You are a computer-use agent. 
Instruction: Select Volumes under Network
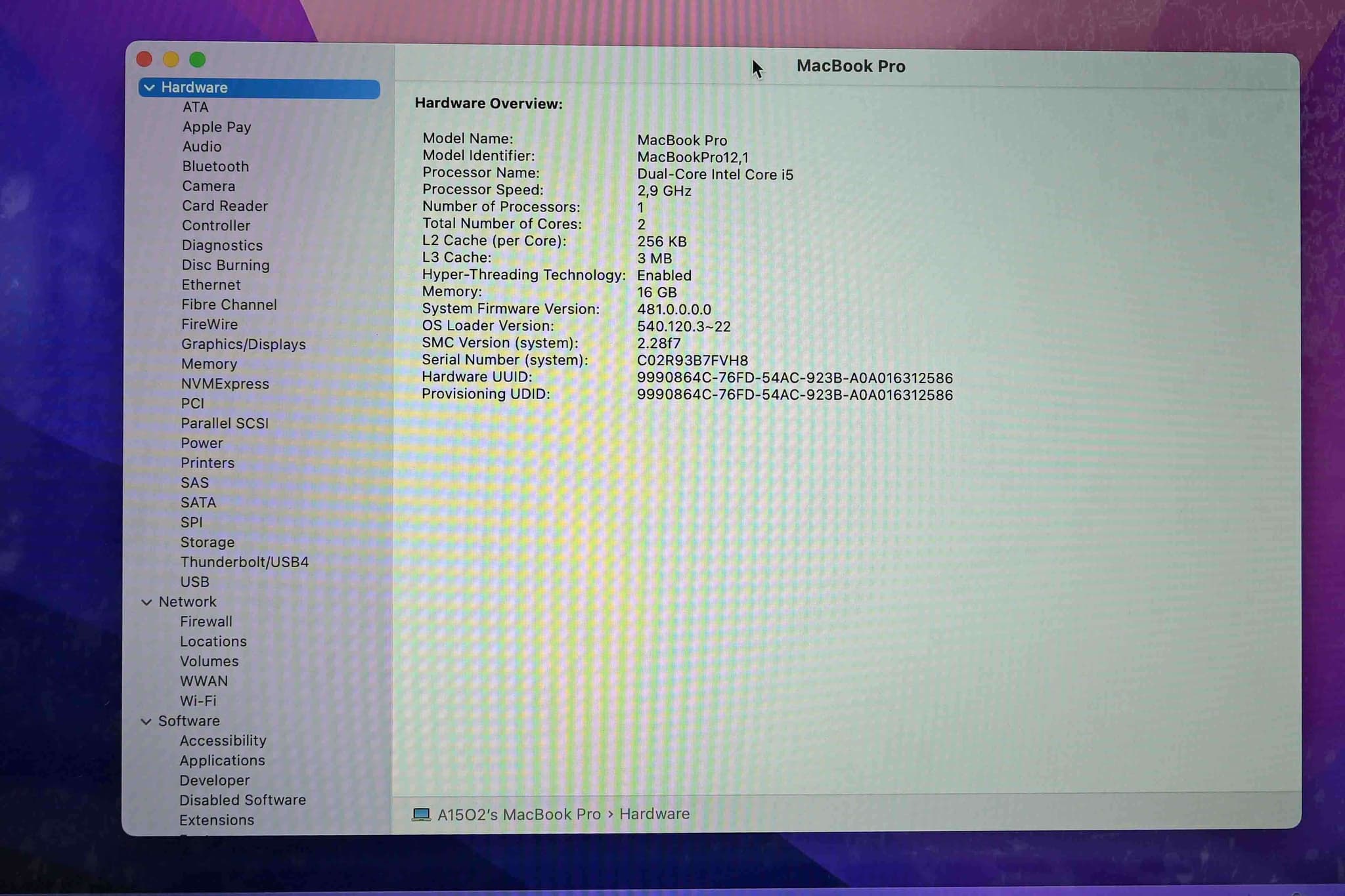pyautogui.click(x=209, y=662)
